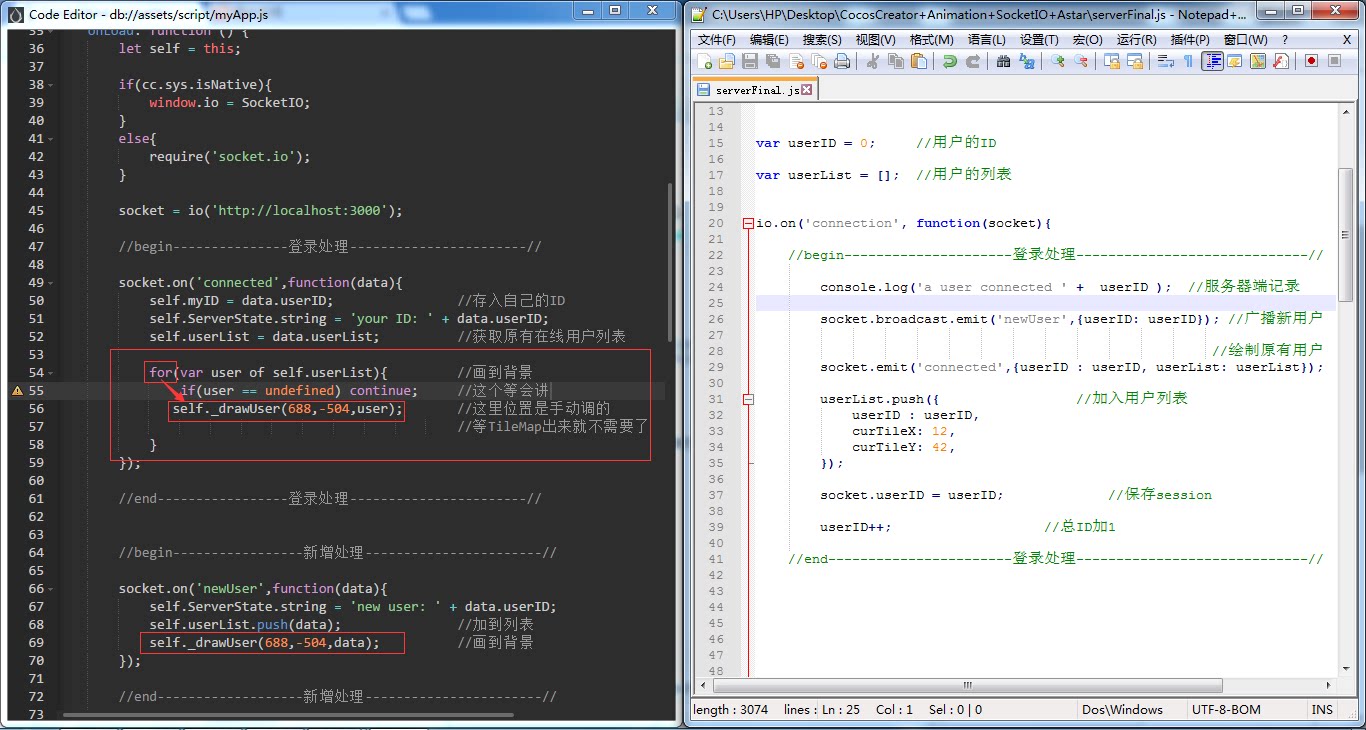Screen dimensions: 1366x730
Task: Open Replace dialog via toolbar icon
Action: (x=1027, y=61)
